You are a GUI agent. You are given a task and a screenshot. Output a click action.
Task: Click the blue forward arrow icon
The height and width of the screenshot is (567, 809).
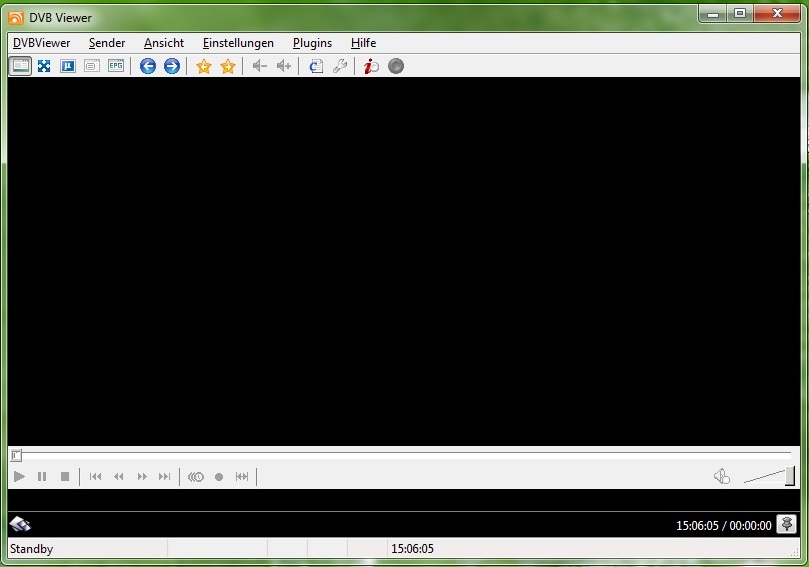(172, 66)
